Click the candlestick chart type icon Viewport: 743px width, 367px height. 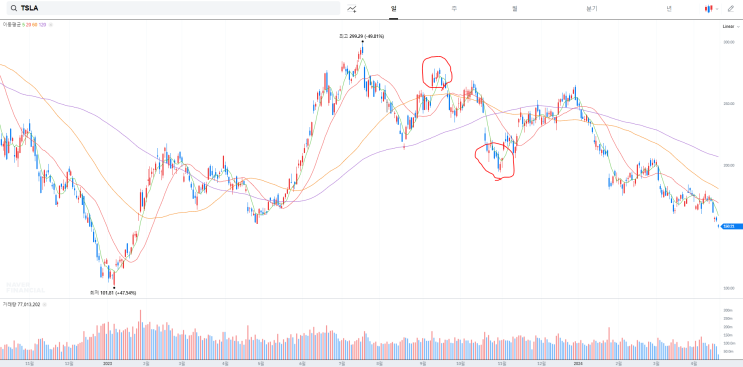709,9
